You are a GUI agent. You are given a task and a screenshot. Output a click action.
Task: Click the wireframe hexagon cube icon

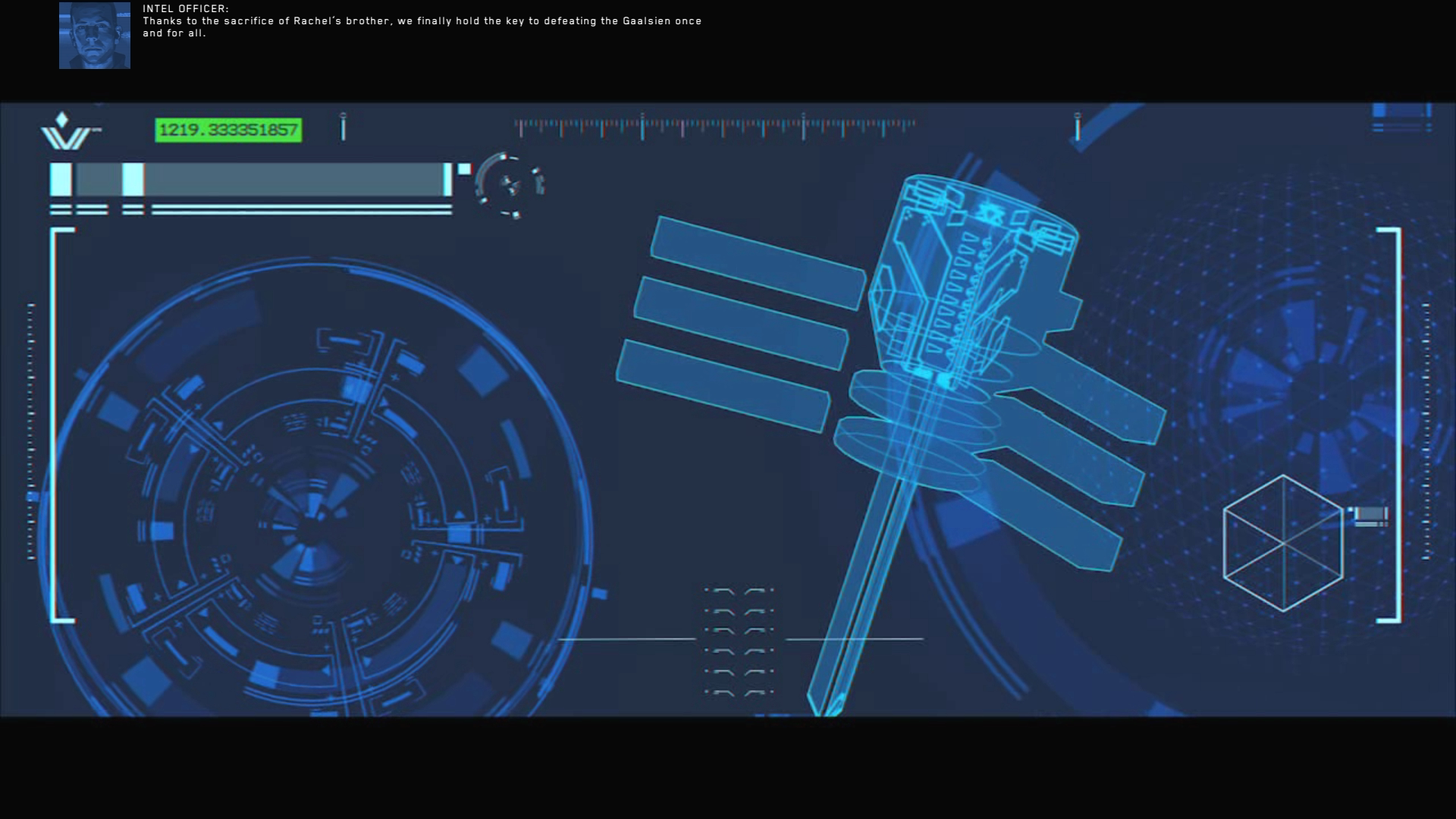click(1283, 543)
